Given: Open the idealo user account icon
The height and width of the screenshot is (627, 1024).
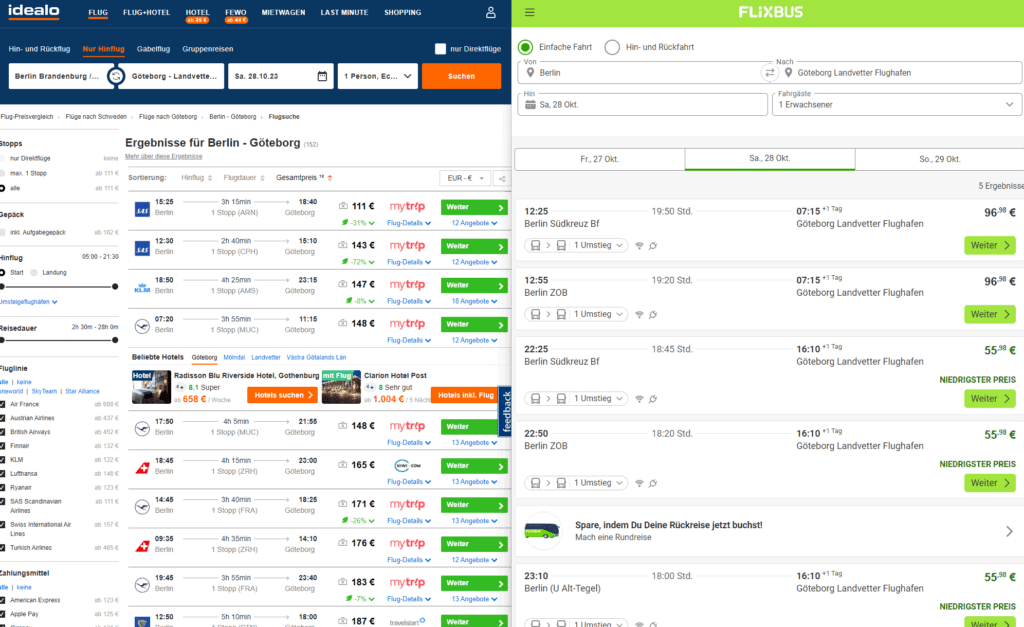Looking at the screenshot, I should 490,12.
